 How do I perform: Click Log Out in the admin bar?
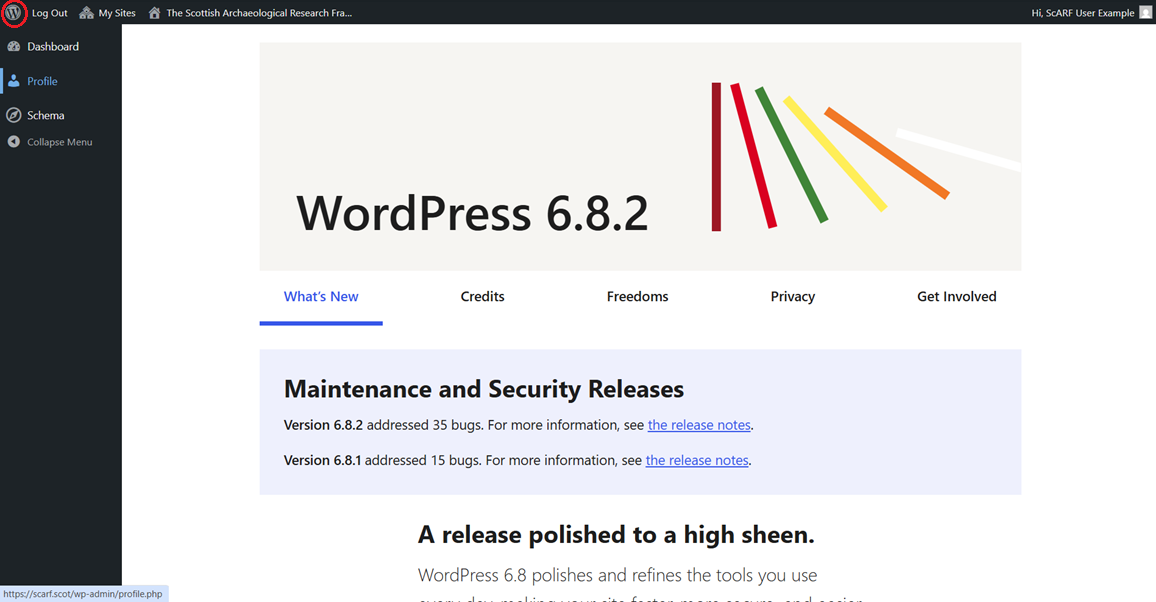(x=50, y=12)
